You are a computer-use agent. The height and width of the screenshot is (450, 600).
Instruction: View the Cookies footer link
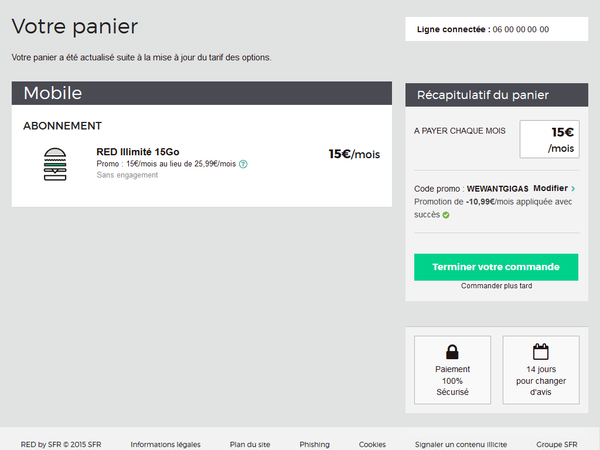pyautogui.click(x=372, y=444)
